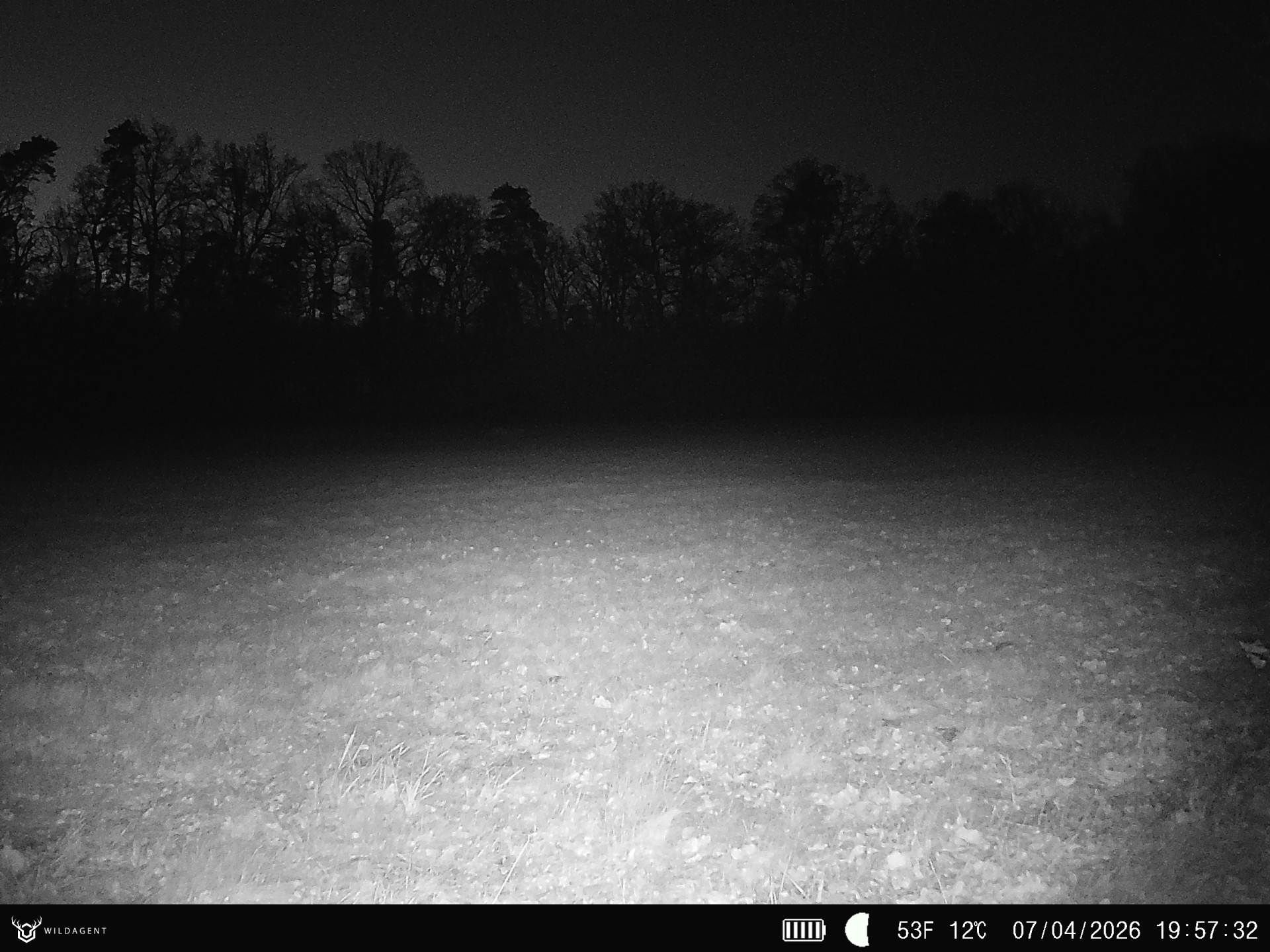Click the 12°C Celsius temperature reading

(968, 931)
